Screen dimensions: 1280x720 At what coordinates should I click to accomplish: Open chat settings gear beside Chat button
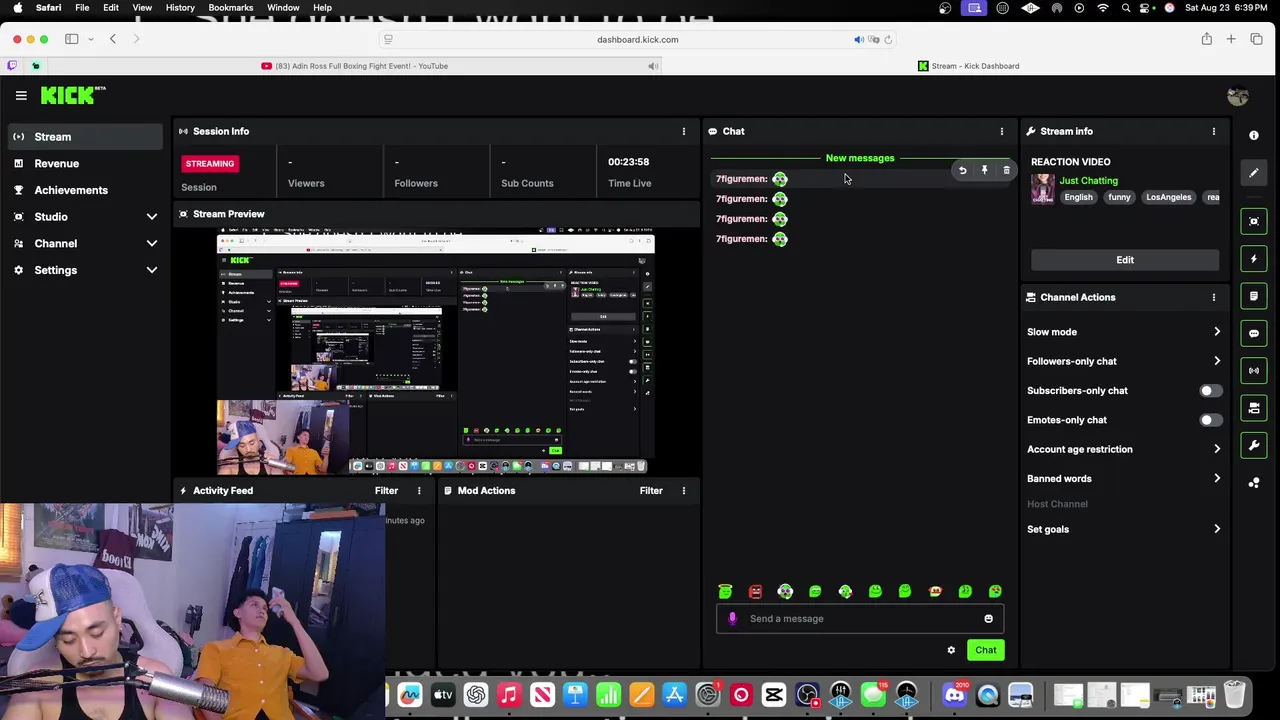coord(951,651)
